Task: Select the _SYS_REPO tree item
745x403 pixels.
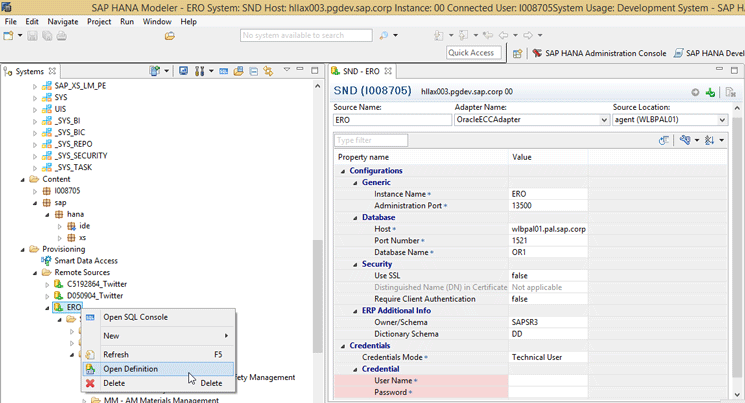Action: coord(74,144)
